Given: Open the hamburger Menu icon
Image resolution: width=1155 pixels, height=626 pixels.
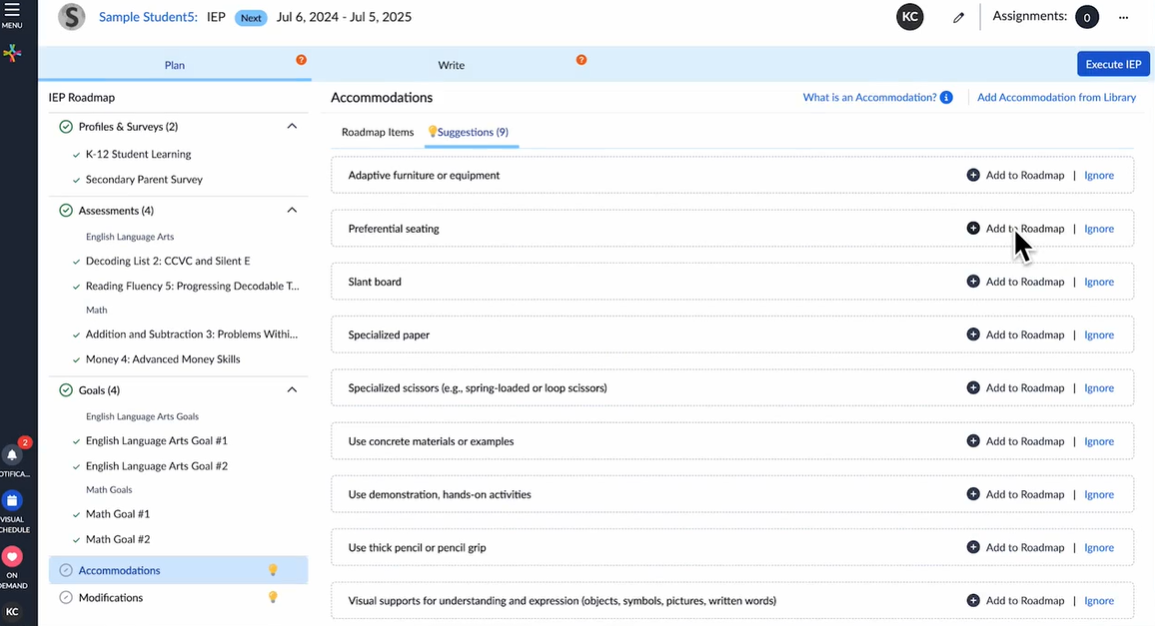Looking at the screenshot, I should (x=12, y=11).
